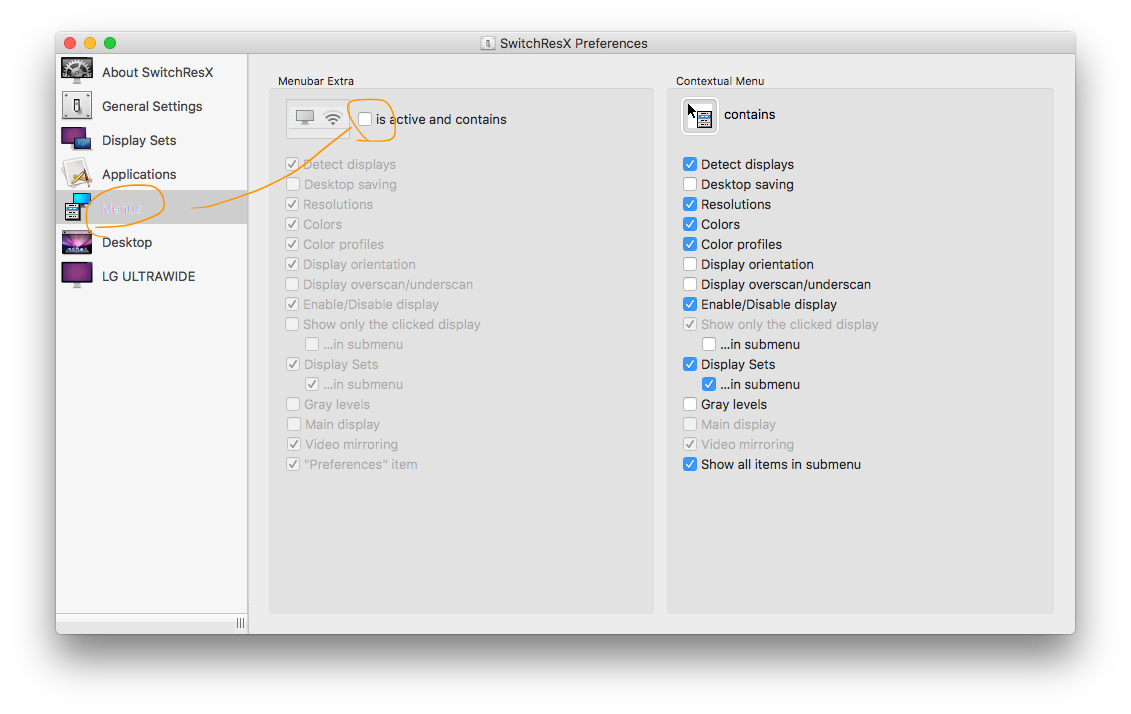Disable Show all items in submenu
This screenshot has height=714, width=1131.
pyautogui.click(x=690, y=464)
